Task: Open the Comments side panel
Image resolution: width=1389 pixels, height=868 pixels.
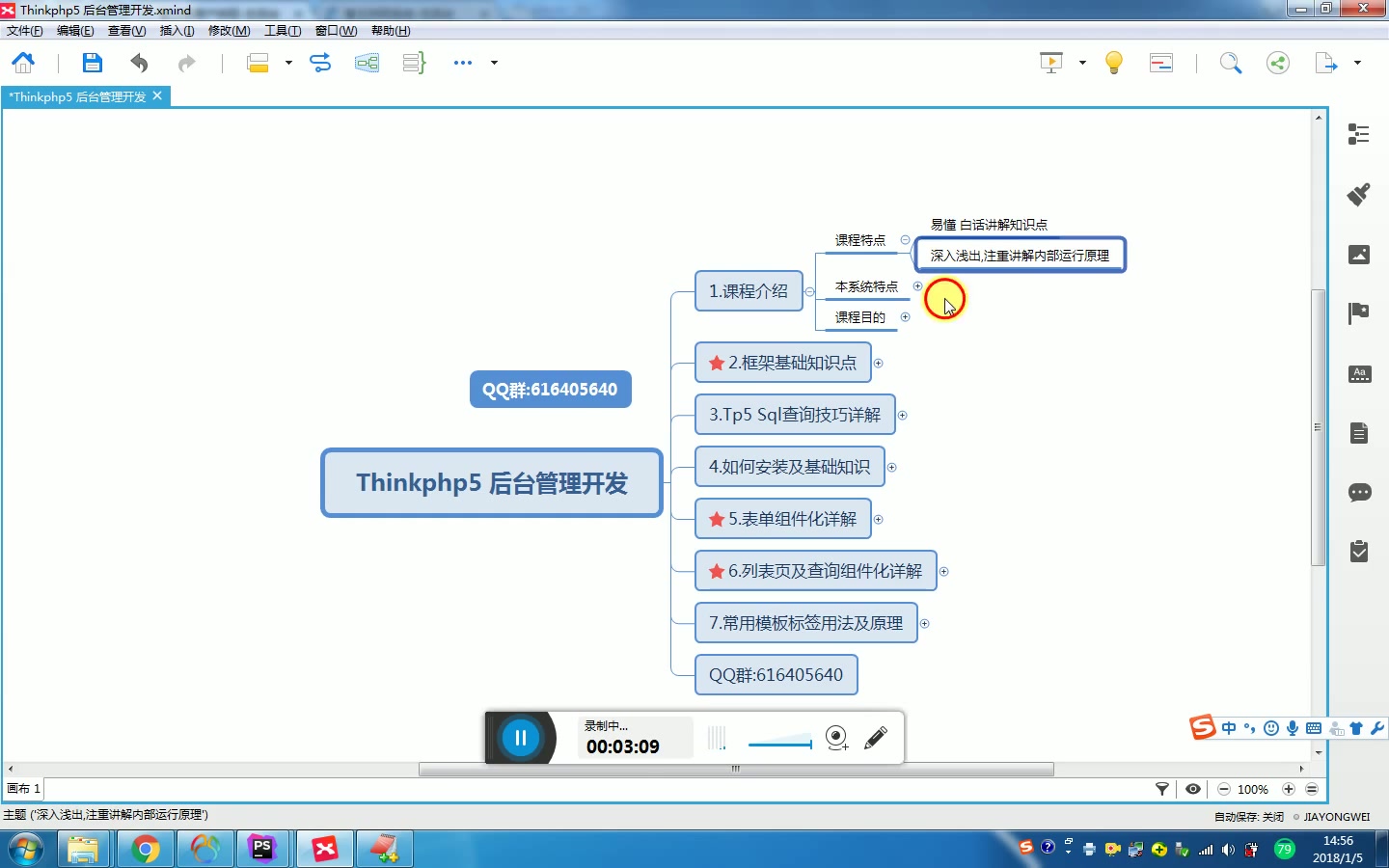Action: (x=1359, y=493)
